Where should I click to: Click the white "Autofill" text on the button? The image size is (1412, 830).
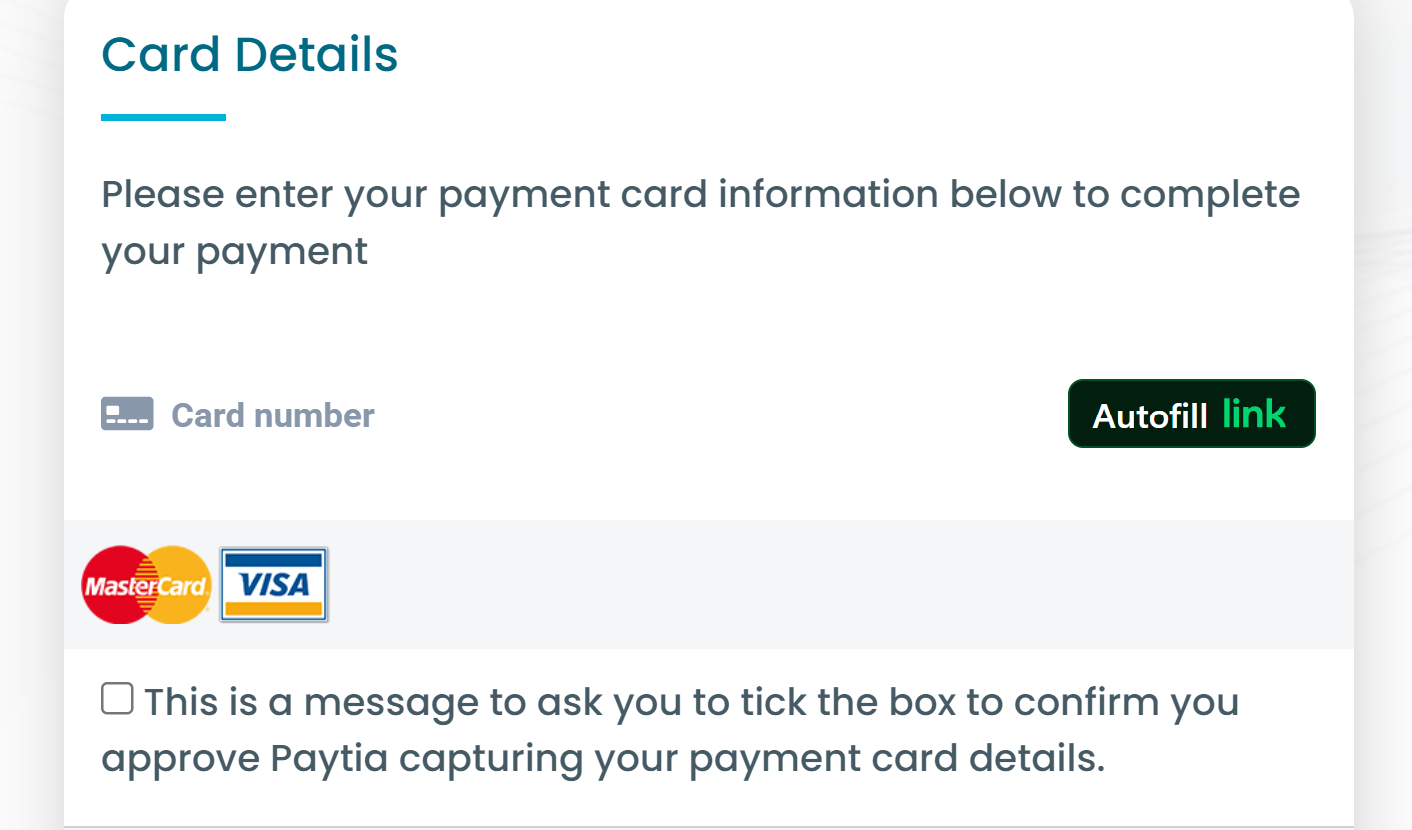[x=1150, y=415]
